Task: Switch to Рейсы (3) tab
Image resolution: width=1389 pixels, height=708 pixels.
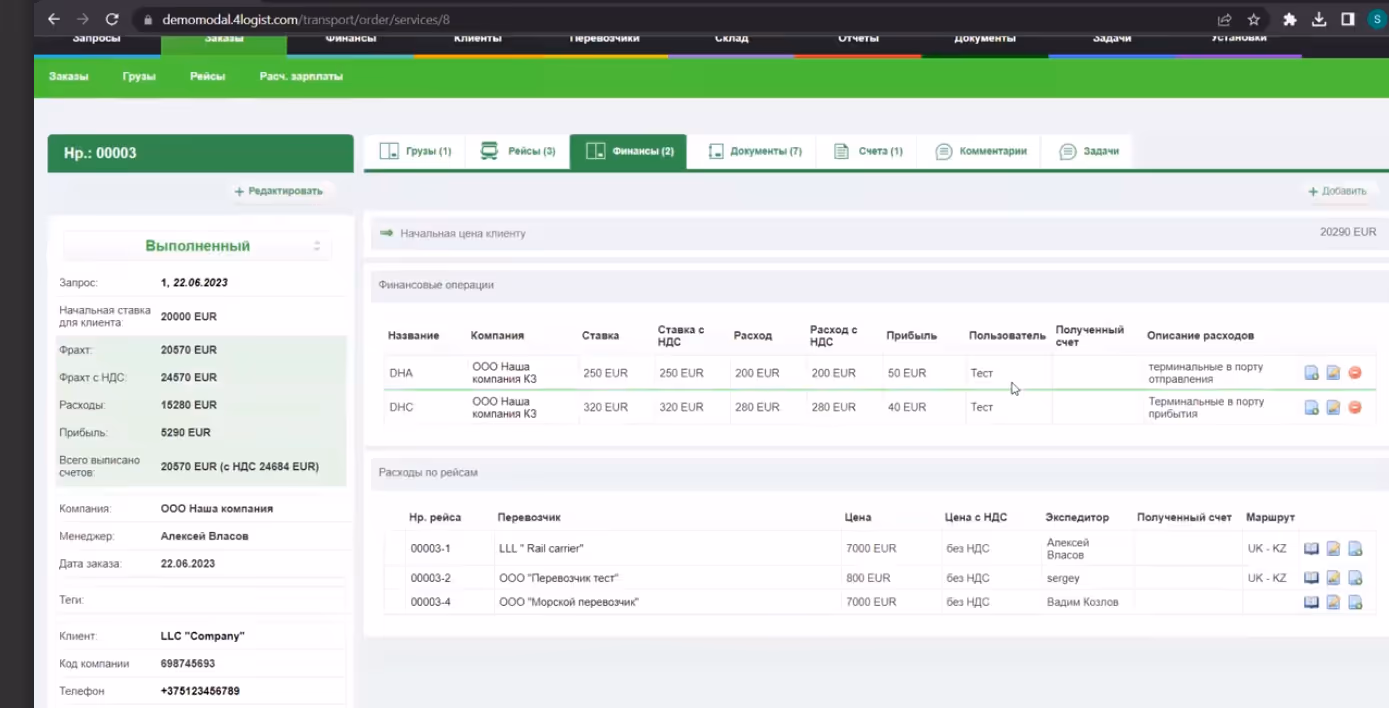Action: [518, 151]
